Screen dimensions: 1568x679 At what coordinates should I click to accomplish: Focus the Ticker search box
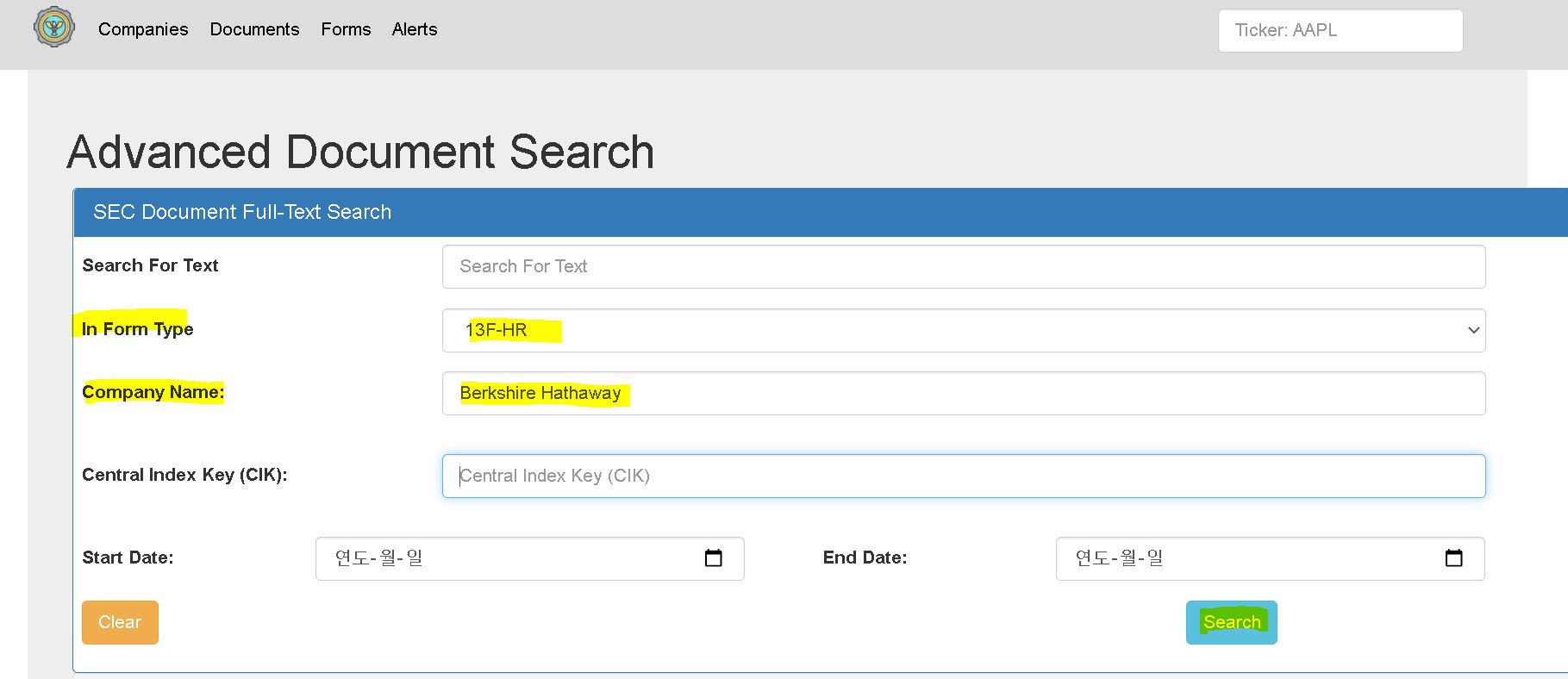coord(1340,30)
